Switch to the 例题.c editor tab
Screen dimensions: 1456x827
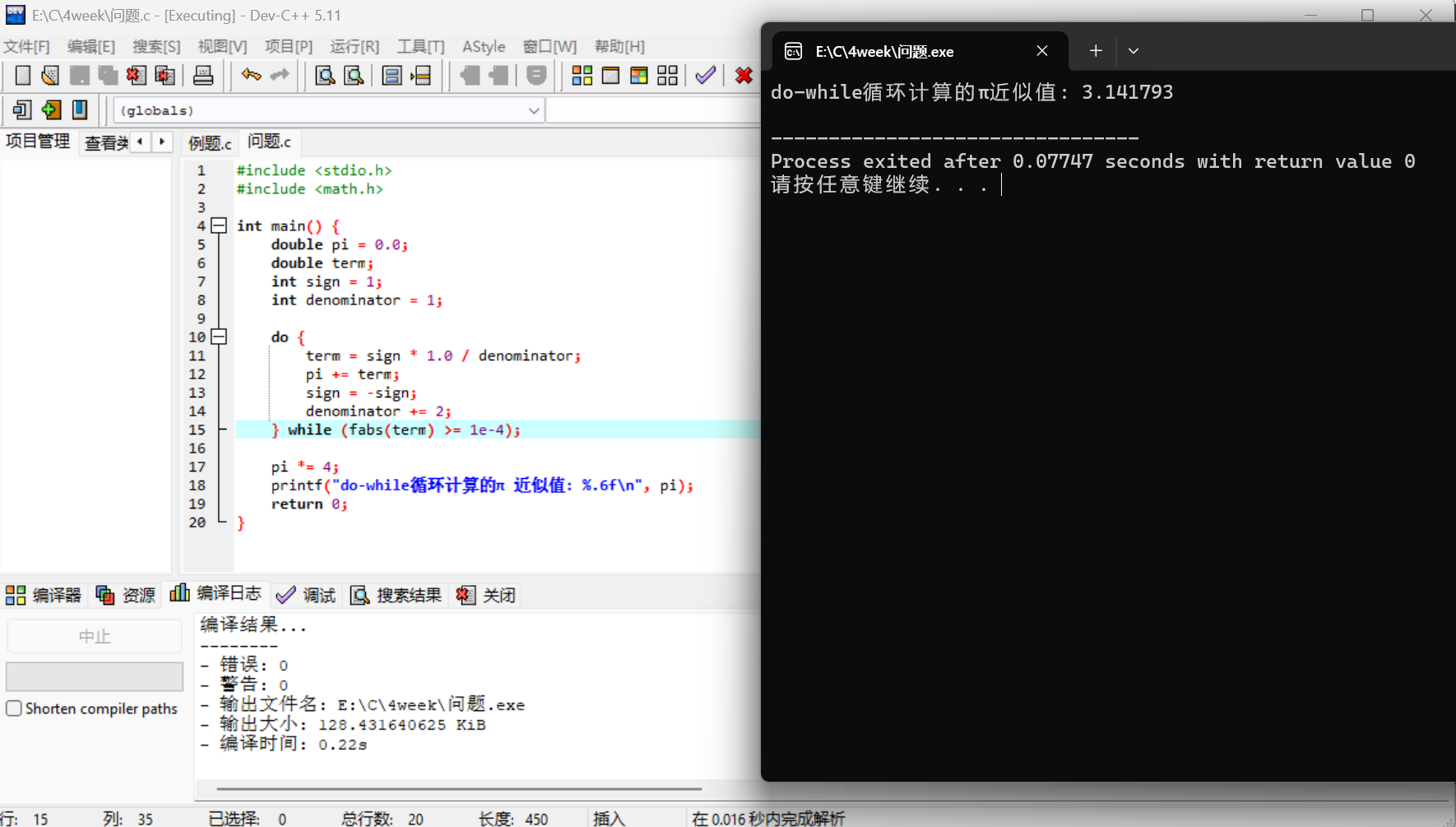coord(210,143)
